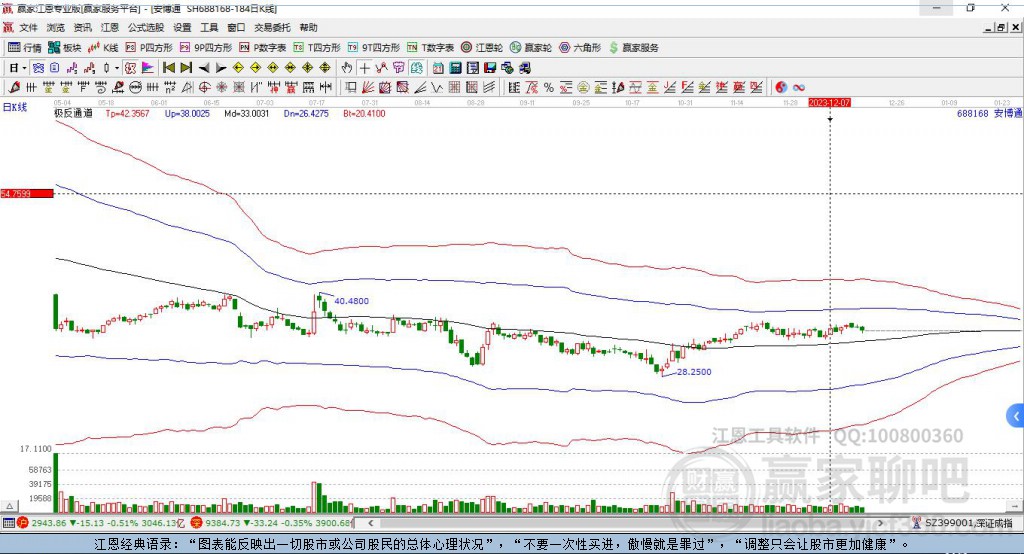Click the calendar date icon

coord(438,68)
